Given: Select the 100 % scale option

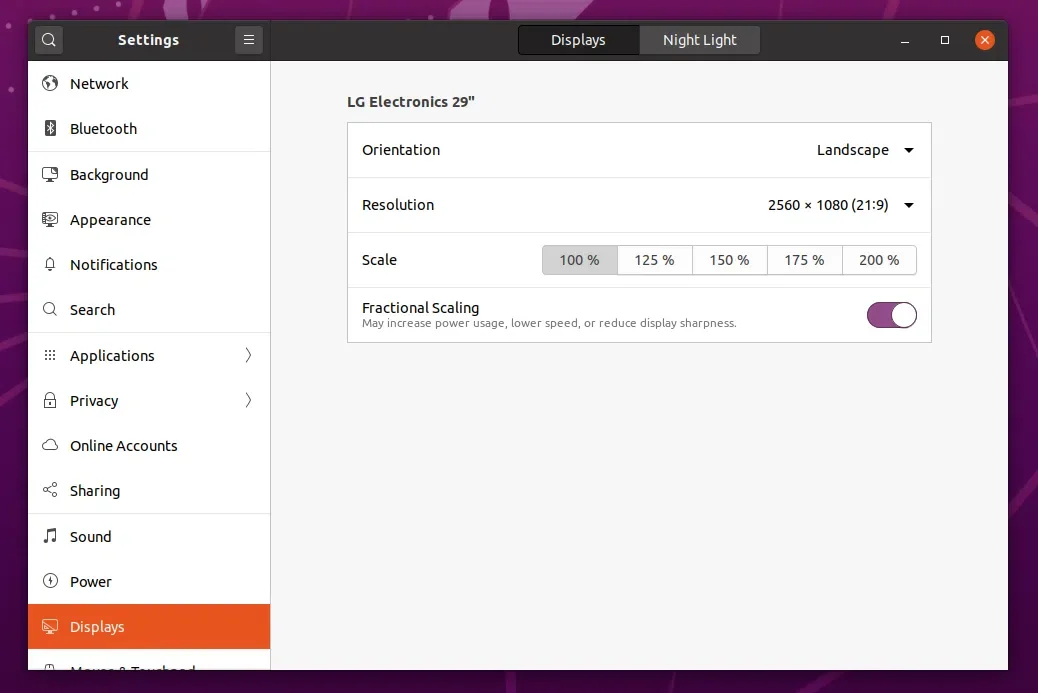Looking at the screenshot, I should coord(579,260).
